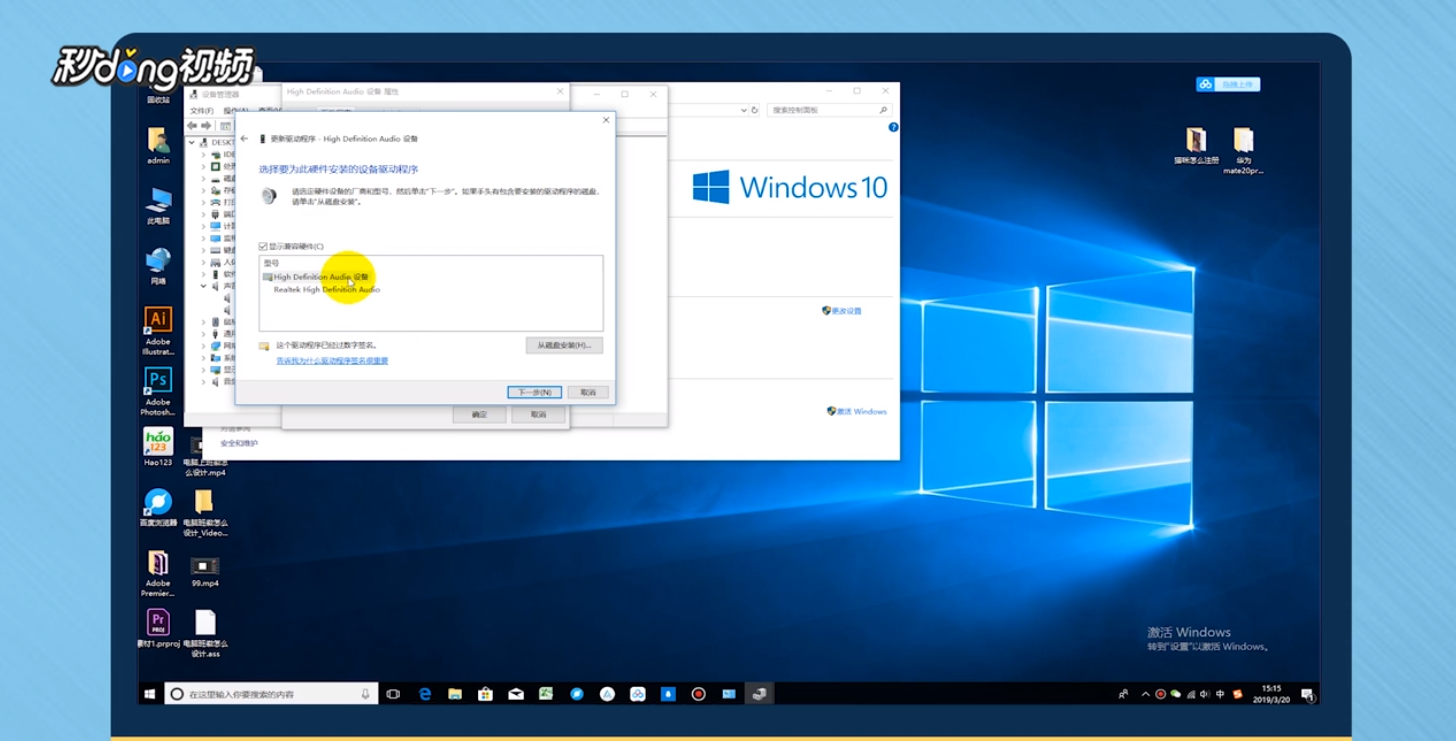1456x741 pixels.
Task: Click 取消 in the audio properties dialog
Action: [x=538, y=414]
